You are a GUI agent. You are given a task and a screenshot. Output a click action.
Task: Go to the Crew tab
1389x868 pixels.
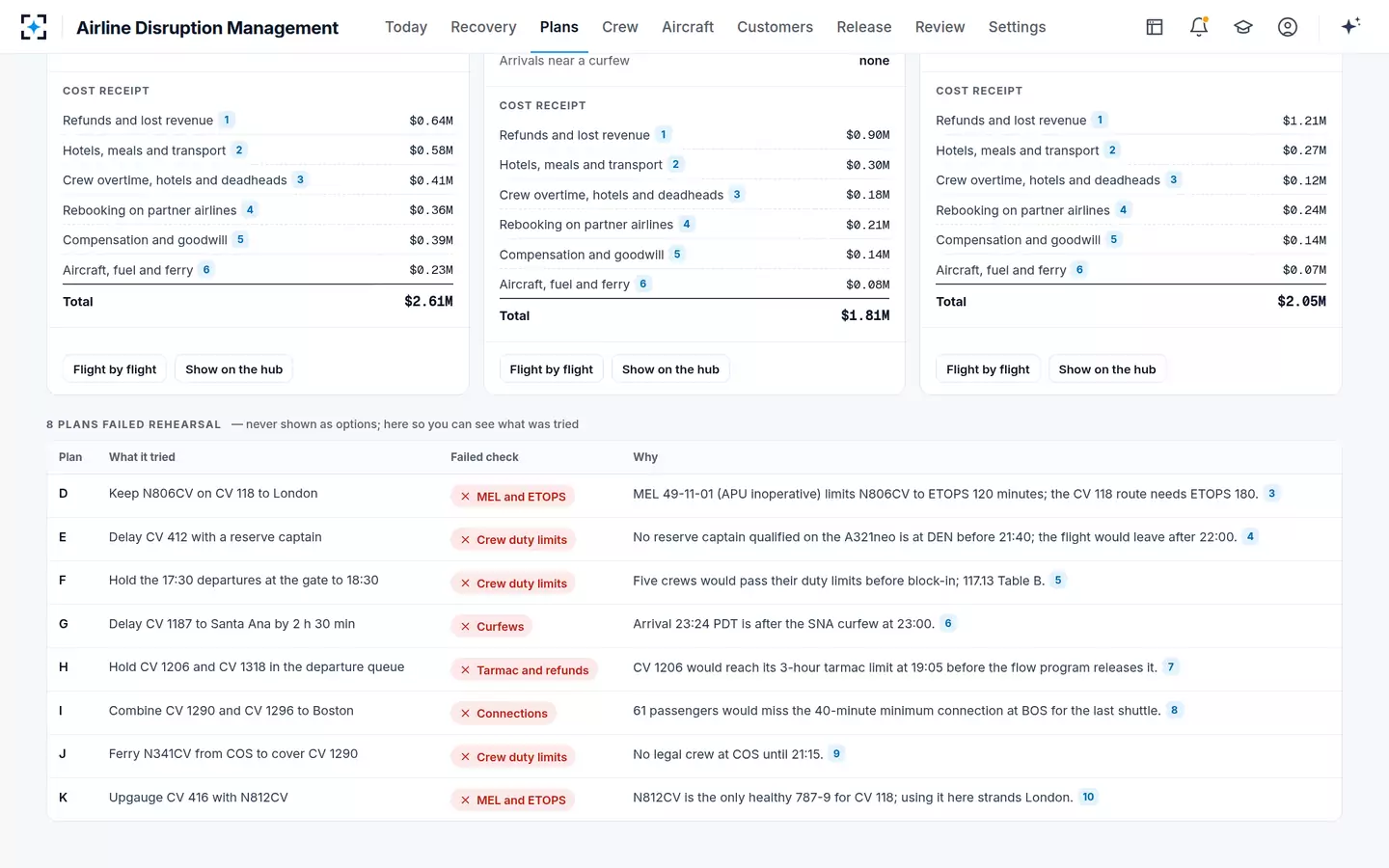click(x=620, y=27)
